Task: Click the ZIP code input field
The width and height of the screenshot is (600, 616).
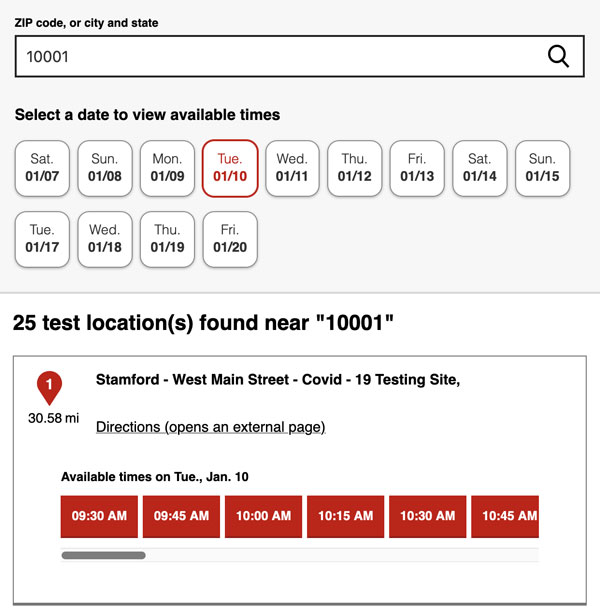Action: coord(280,57)
